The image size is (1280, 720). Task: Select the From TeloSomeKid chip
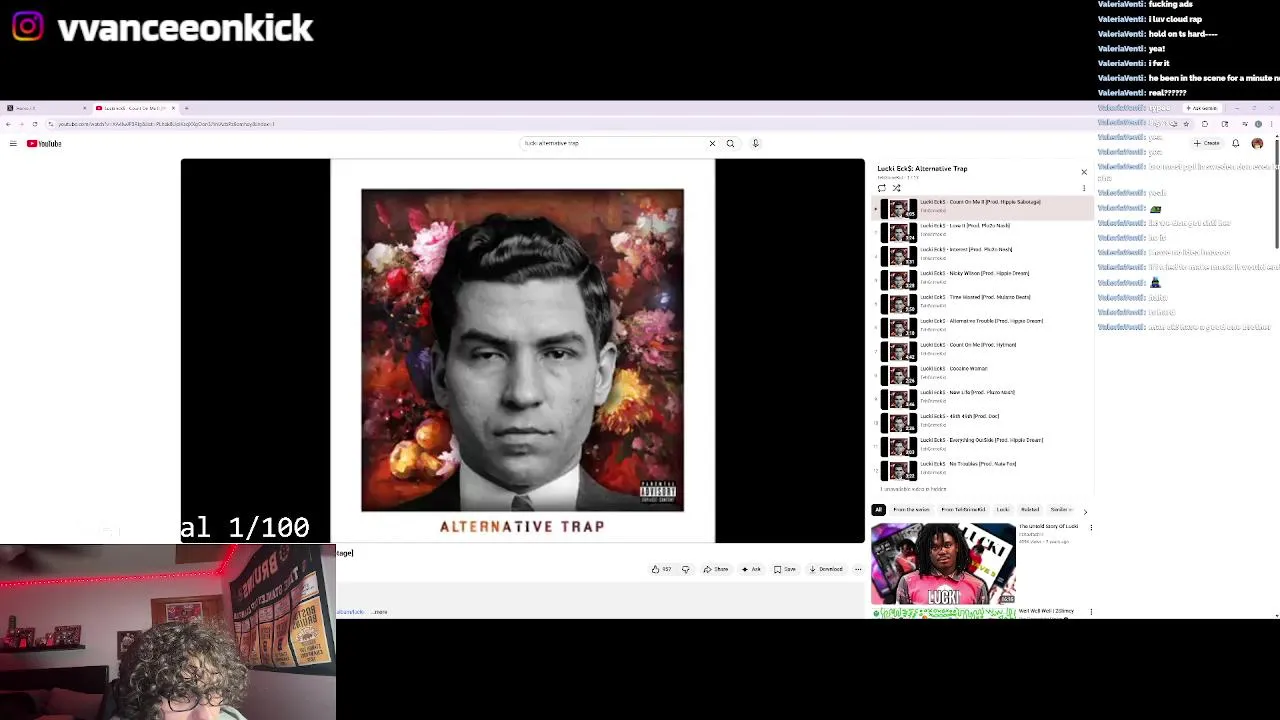tap(963, 510)
